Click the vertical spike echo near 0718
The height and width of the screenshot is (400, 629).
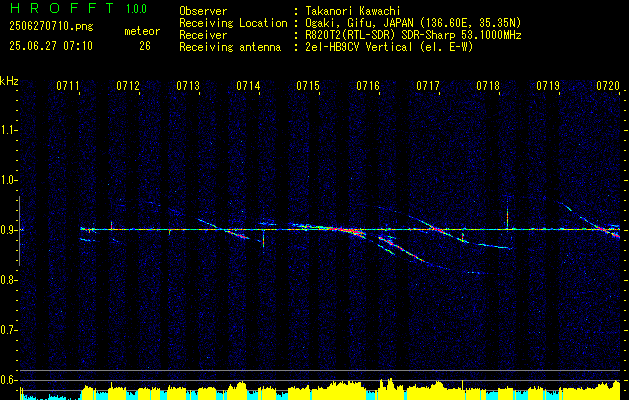(x=507, y=214)
